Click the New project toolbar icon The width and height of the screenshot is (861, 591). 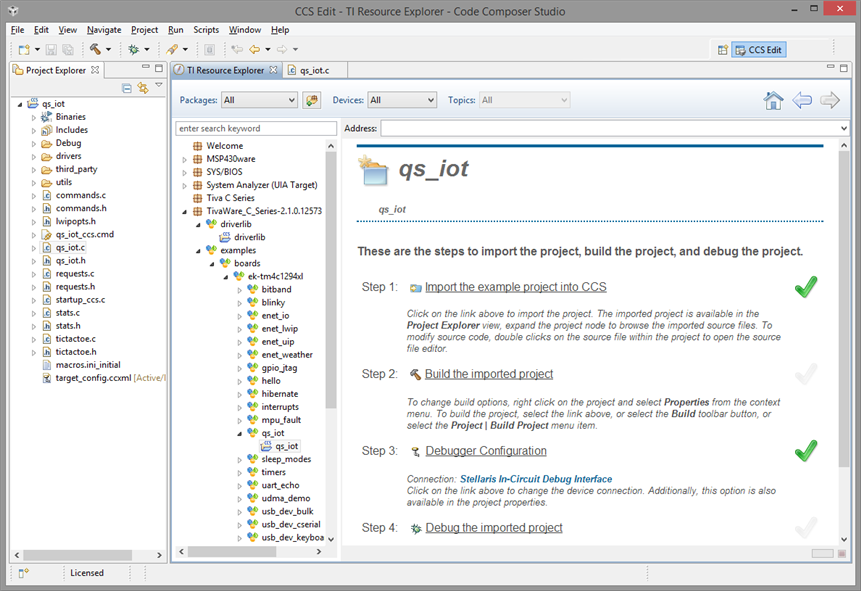pos(24,50)
